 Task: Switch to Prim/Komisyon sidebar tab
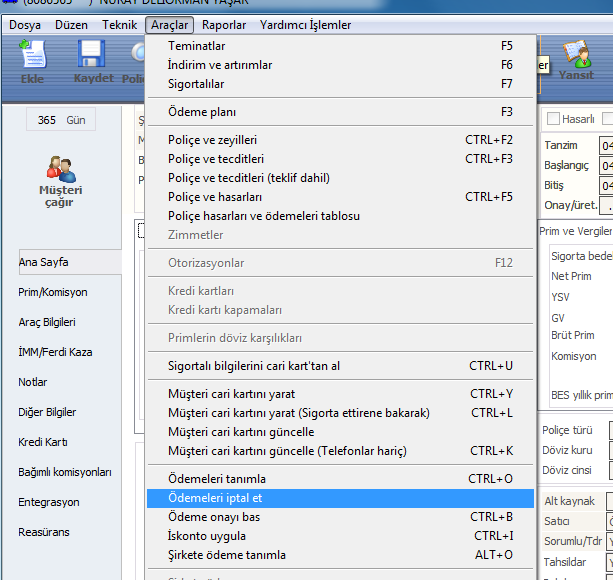tap(53, 292)
